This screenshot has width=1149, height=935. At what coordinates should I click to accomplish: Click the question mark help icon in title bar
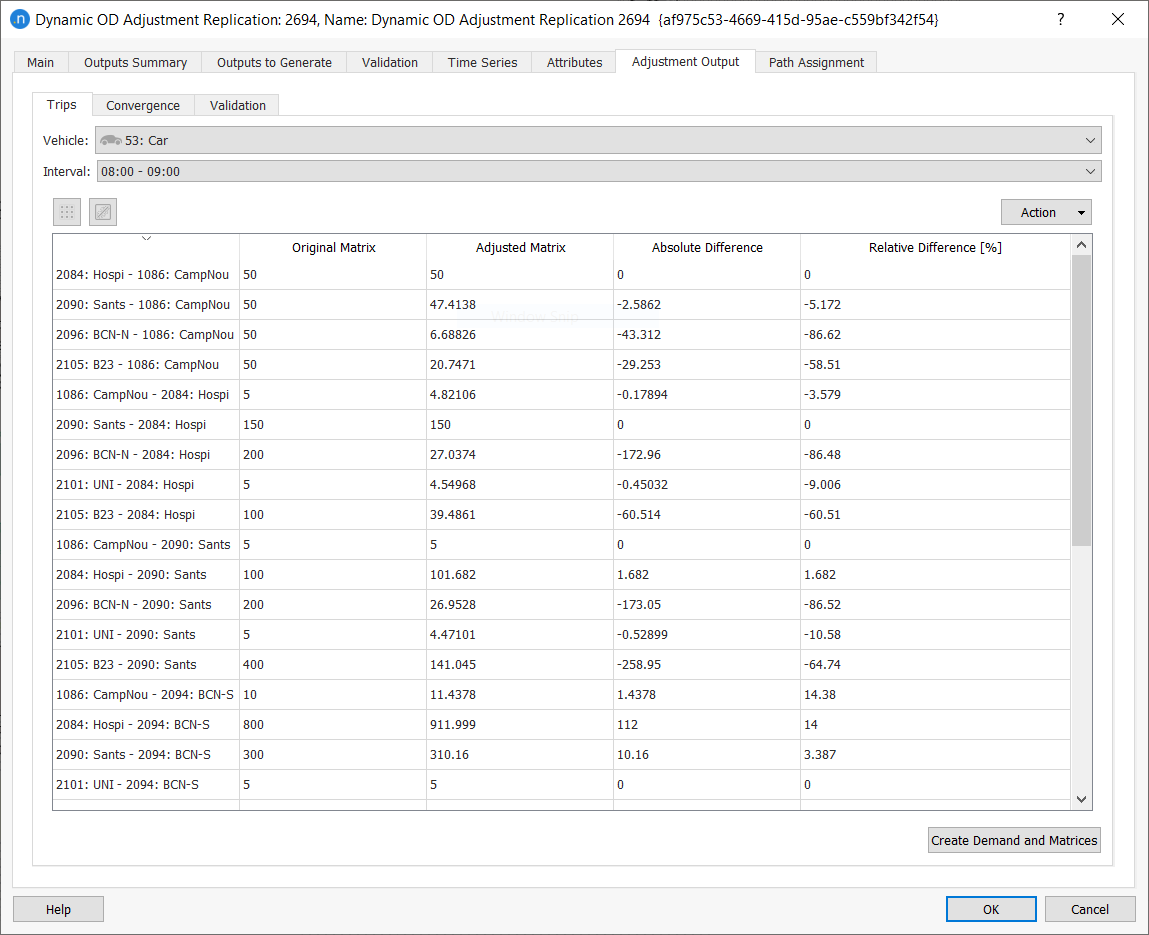coord(1061,19)
